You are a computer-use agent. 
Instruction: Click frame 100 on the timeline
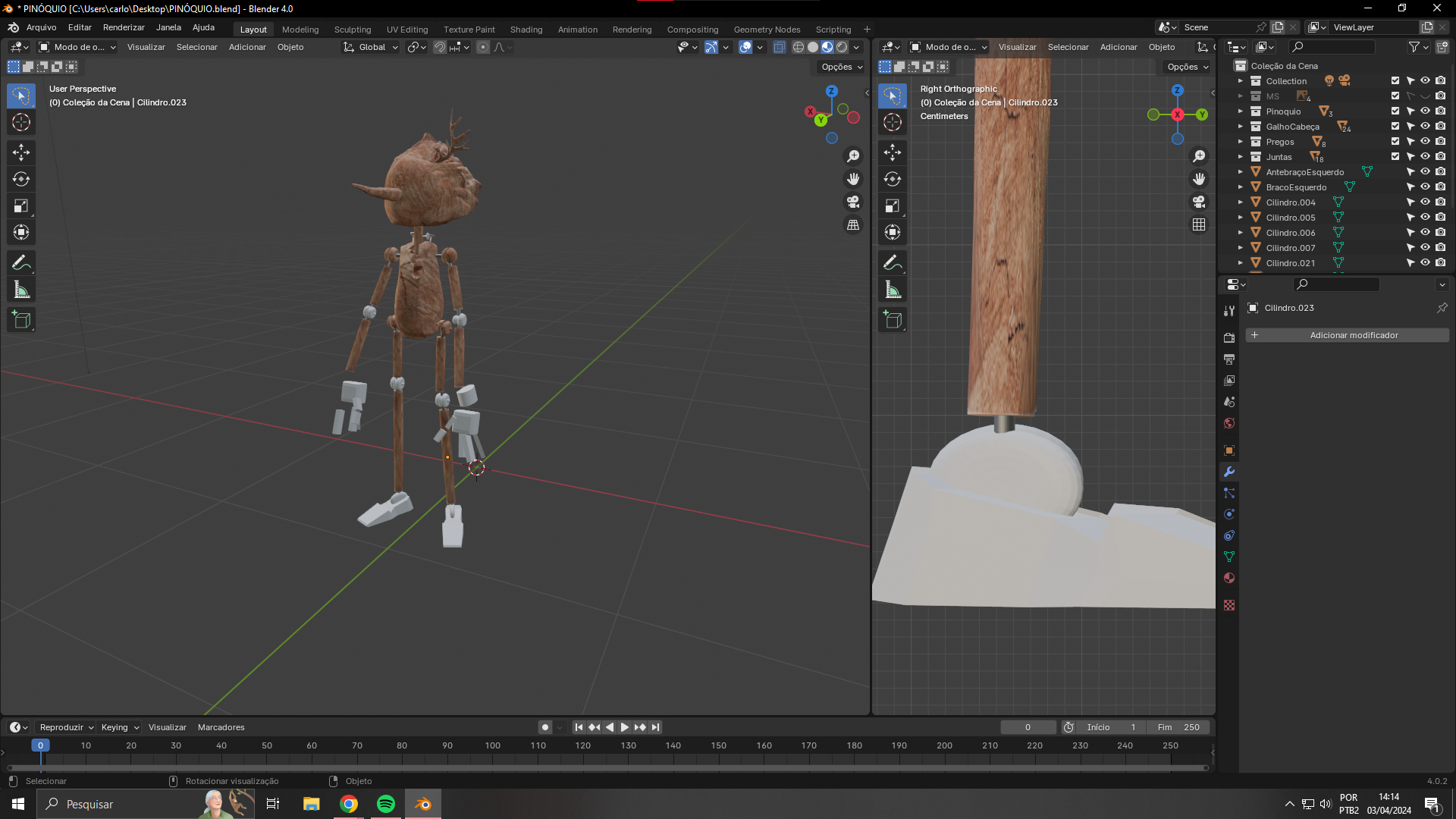(492, 746)
